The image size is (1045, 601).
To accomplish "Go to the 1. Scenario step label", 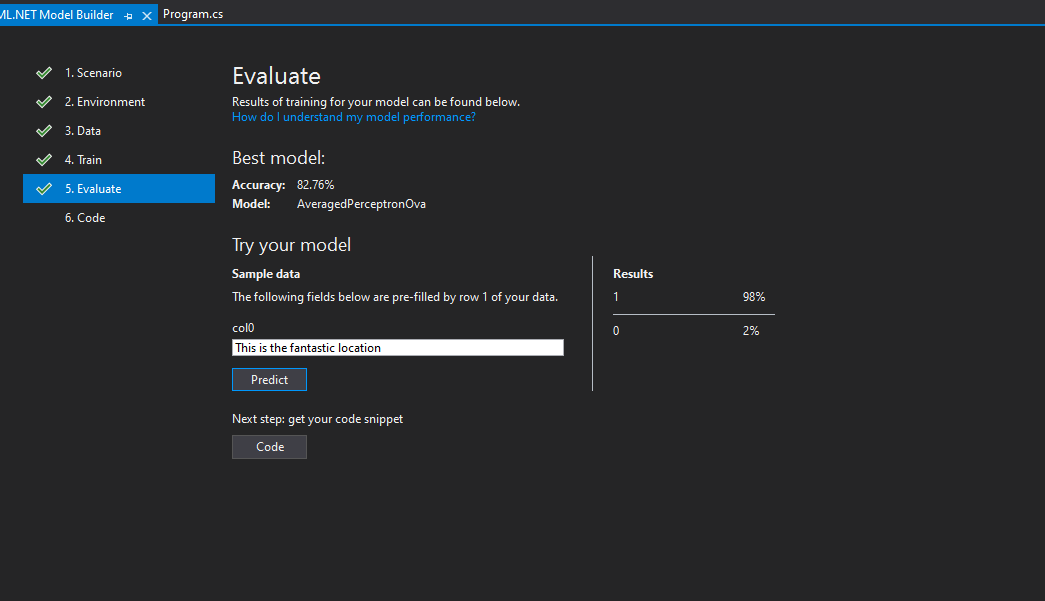I will (93, 73).
